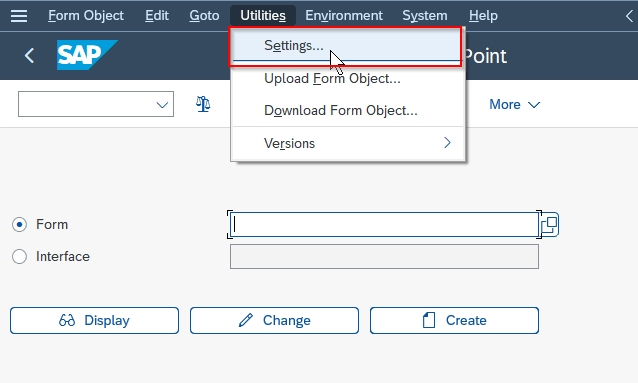Image resolution: width=638 pixels, height=383 pixels.
Task: Choose Download Form Object... menu entry
Action: 348,110
